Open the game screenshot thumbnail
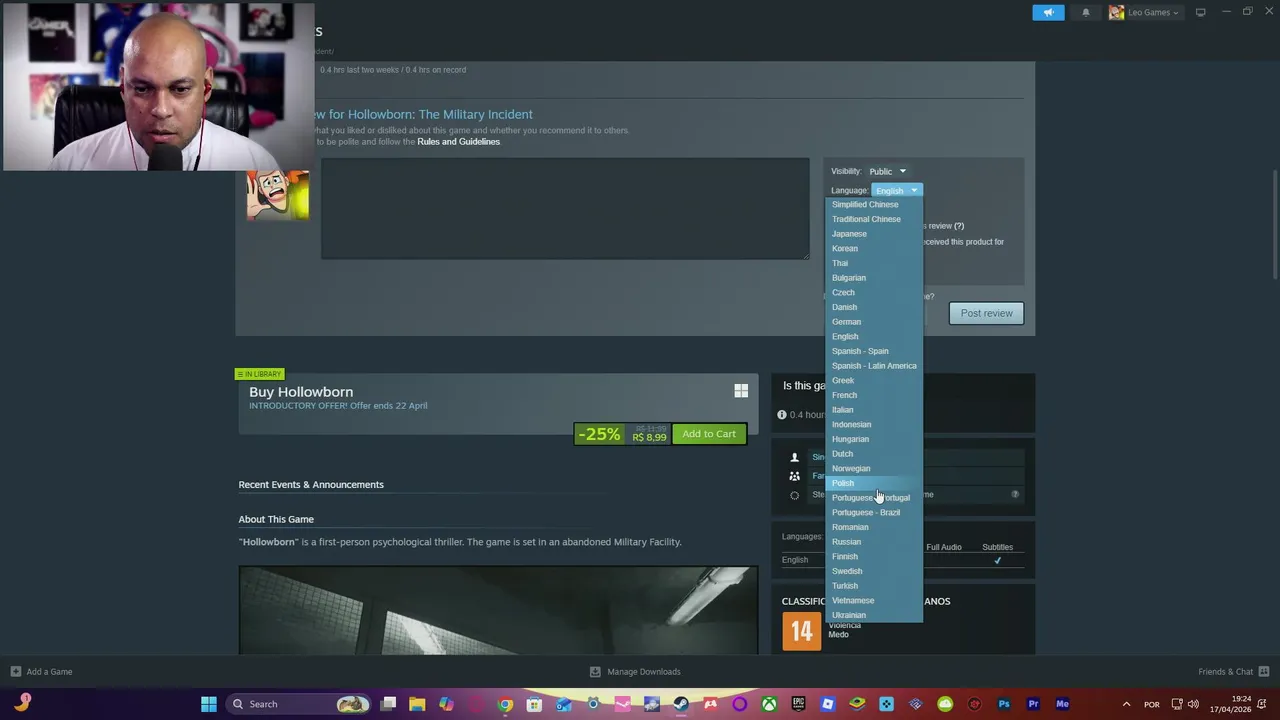 [498, 611]
